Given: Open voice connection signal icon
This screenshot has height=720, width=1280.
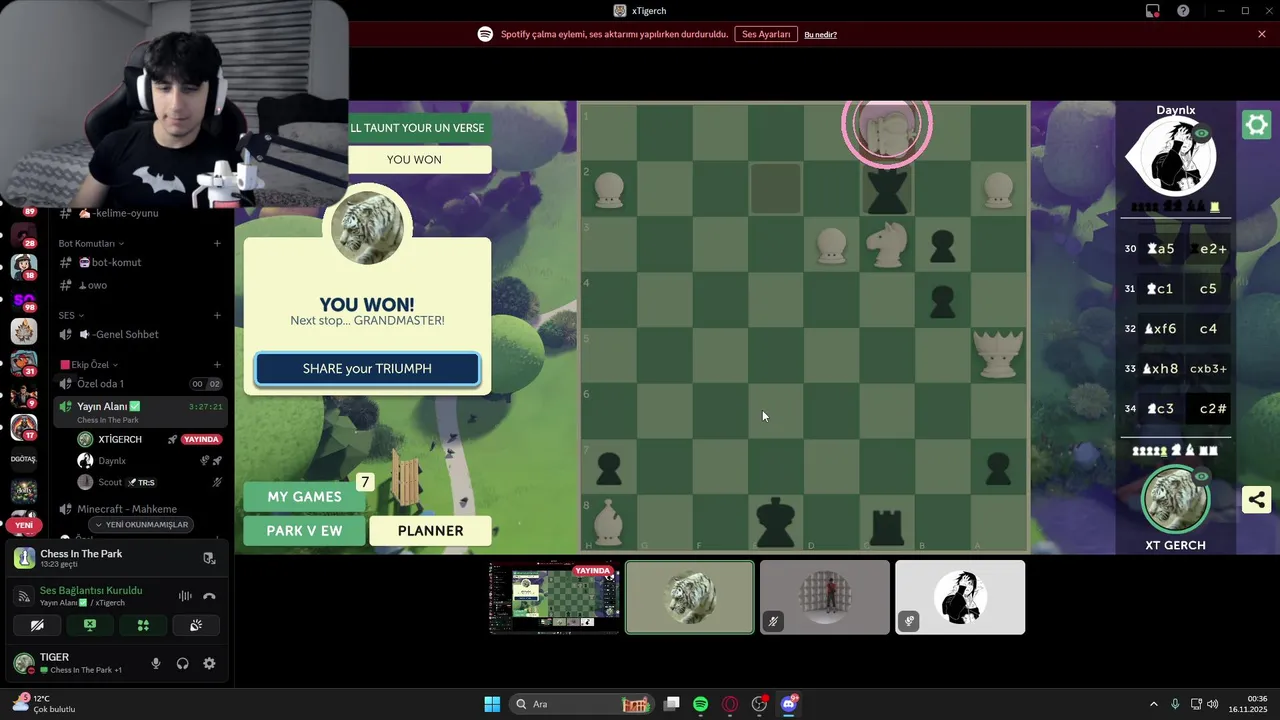Looking at the screenshot, I should pyautogui.click(x=24, y=596).
